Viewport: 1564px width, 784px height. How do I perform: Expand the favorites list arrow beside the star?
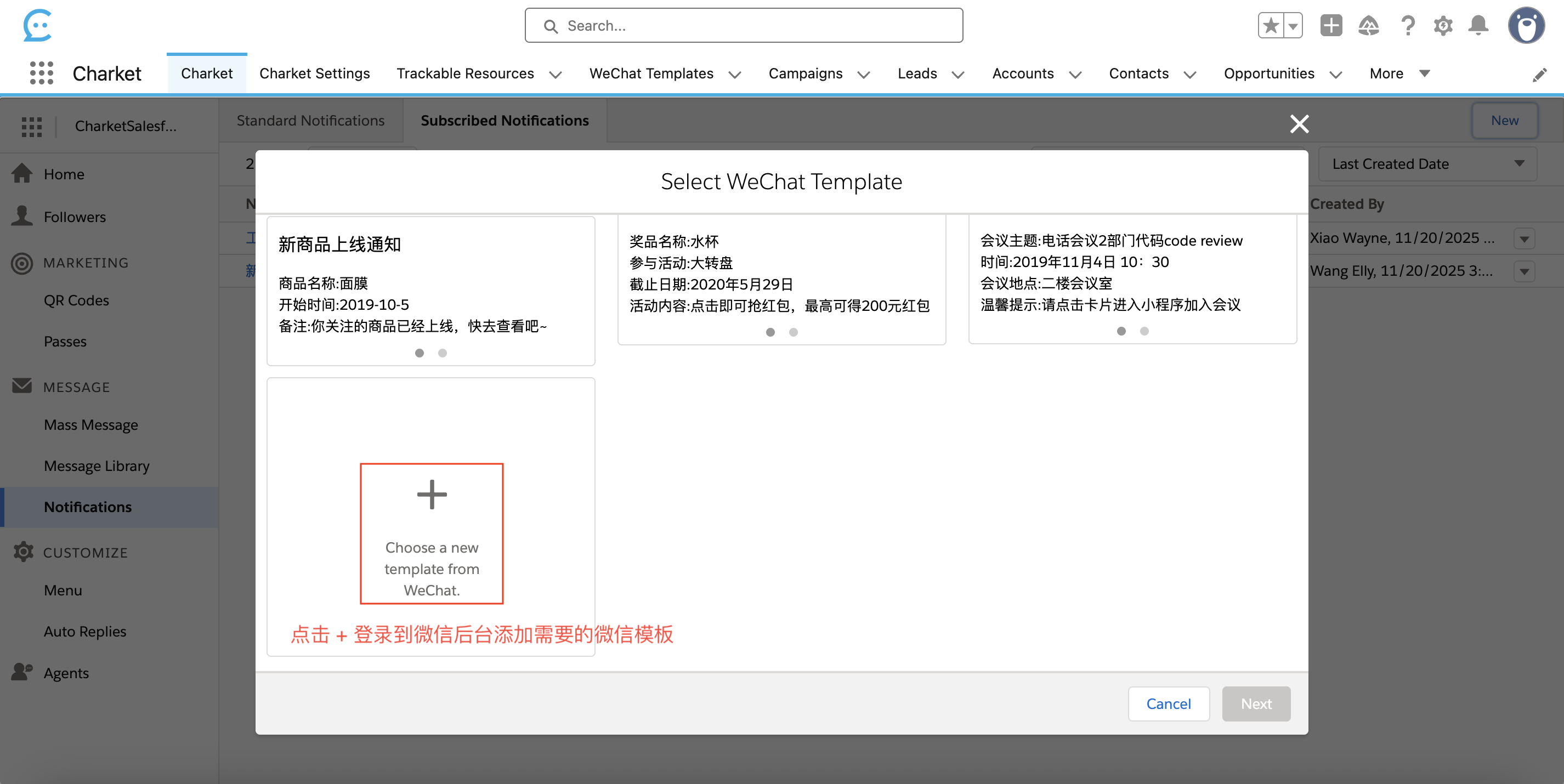(1294, 25)
